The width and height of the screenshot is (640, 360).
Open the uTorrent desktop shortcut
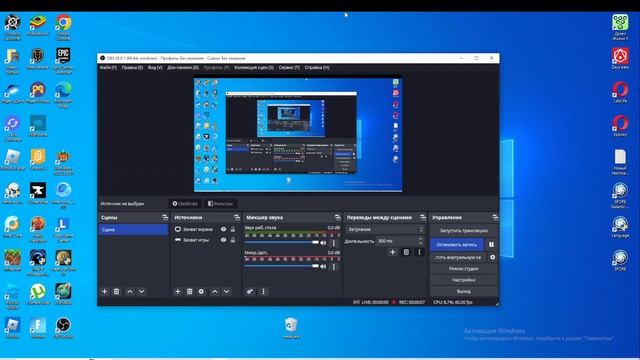pos(38,294)
